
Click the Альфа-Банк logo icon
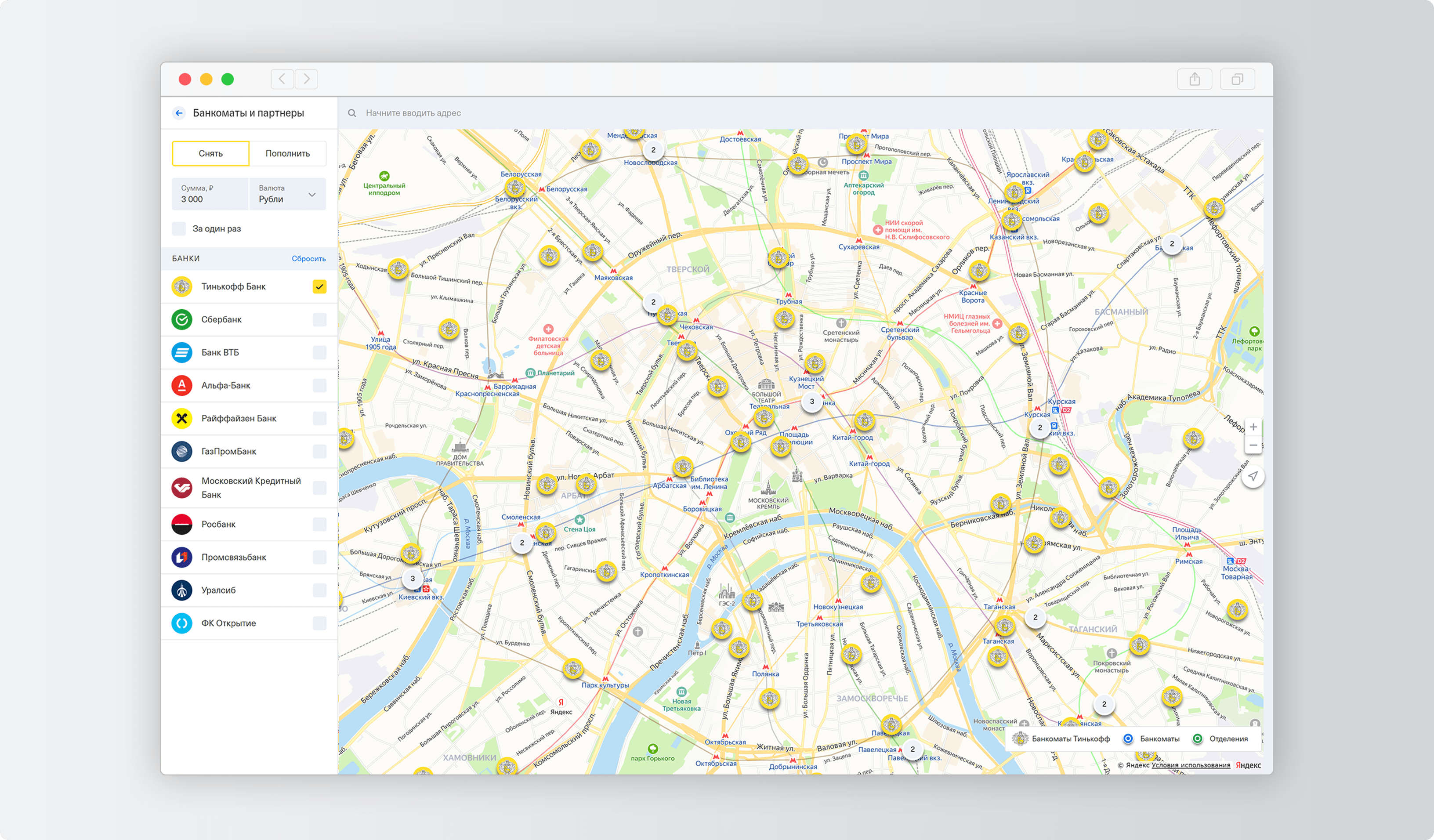[x=182, y=385]
